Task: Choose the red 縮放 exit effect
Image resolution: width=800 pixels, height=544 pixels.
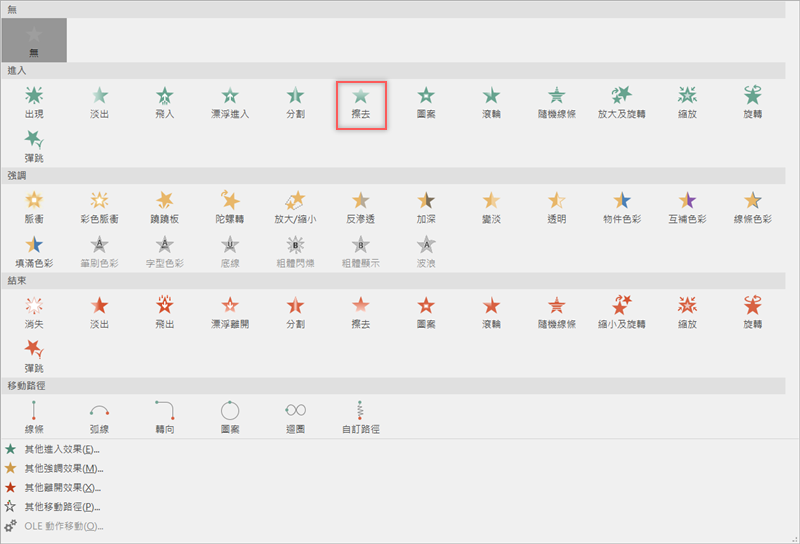Action: coord(687,312)
